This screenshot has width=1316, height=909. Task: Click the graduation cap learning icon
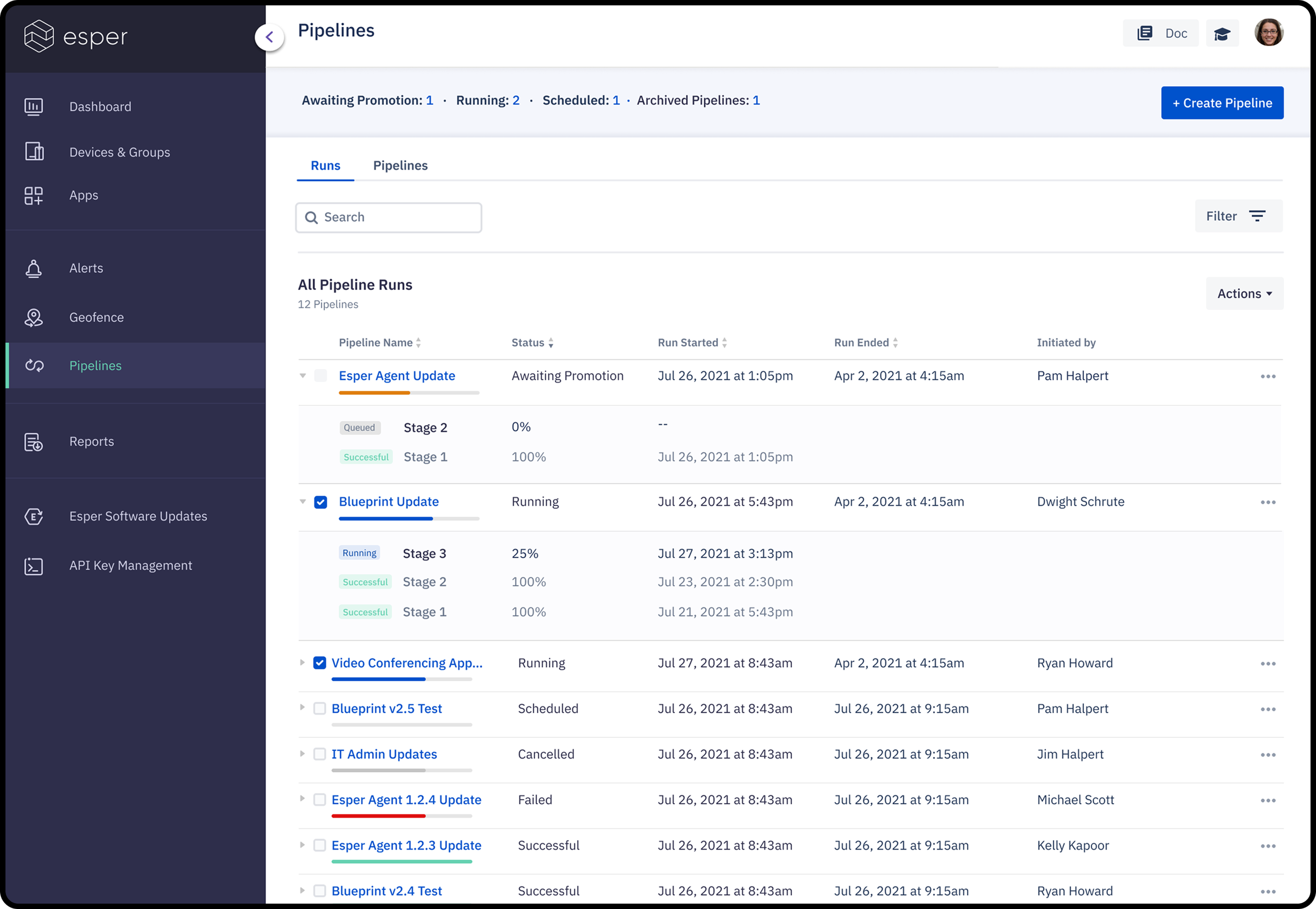(x=1222, y=34)
